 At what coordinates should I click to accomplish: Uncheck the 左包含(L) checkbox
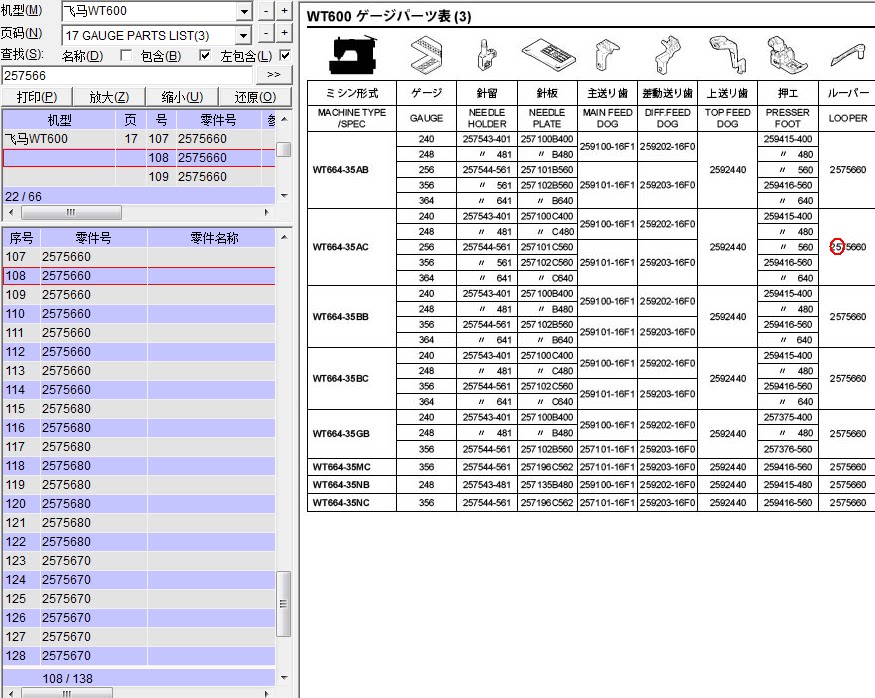(285, 56)
